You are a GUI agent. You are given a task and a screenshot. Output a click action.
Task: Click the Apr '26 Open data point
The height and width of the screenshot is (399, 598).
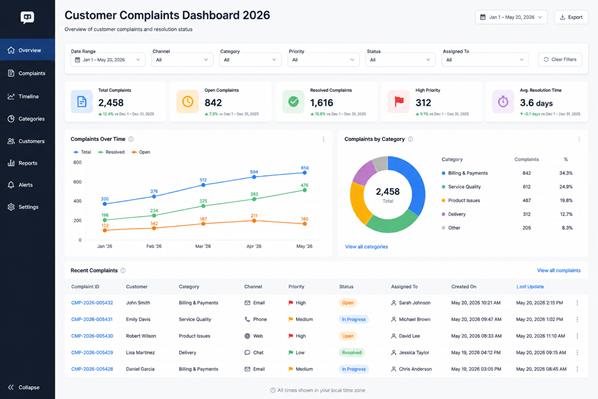point(254,220)
